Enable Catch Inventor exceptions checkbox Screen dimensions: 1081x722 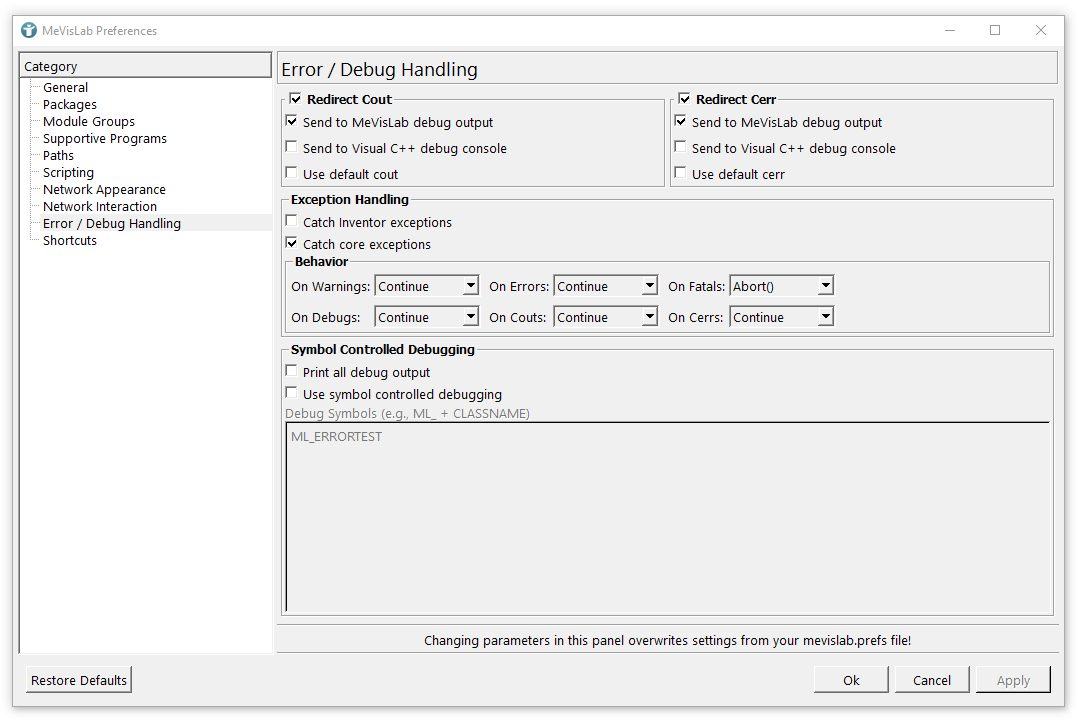292,222
